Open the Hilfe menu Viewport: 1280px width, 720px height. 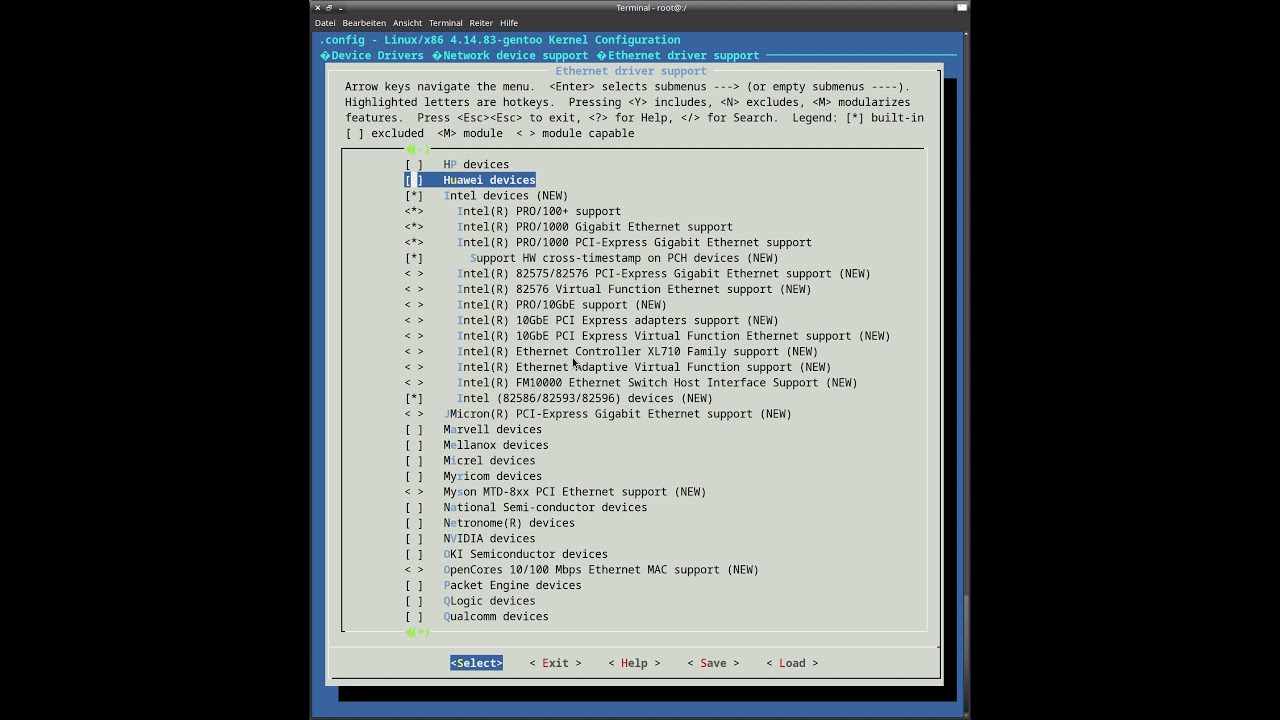coord(509,23)
